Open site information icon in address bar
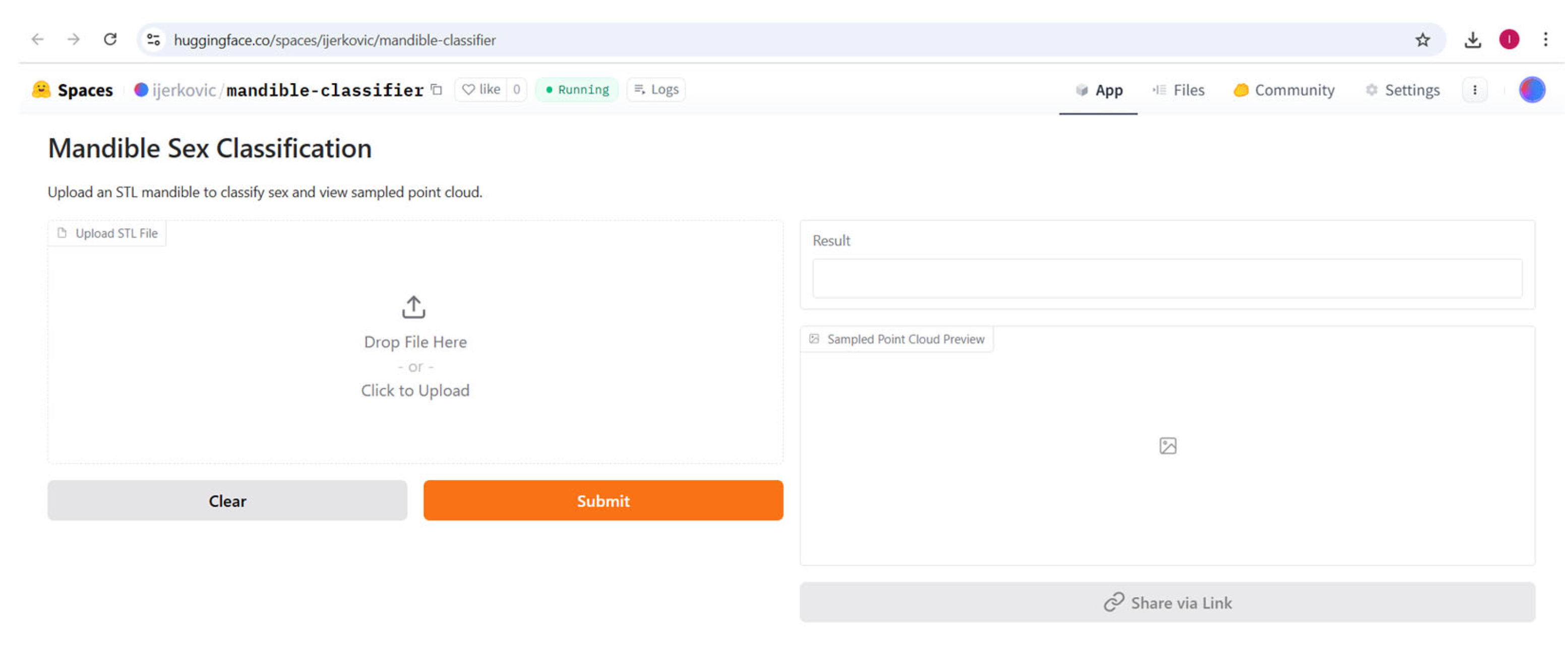 tap(153, 39)
